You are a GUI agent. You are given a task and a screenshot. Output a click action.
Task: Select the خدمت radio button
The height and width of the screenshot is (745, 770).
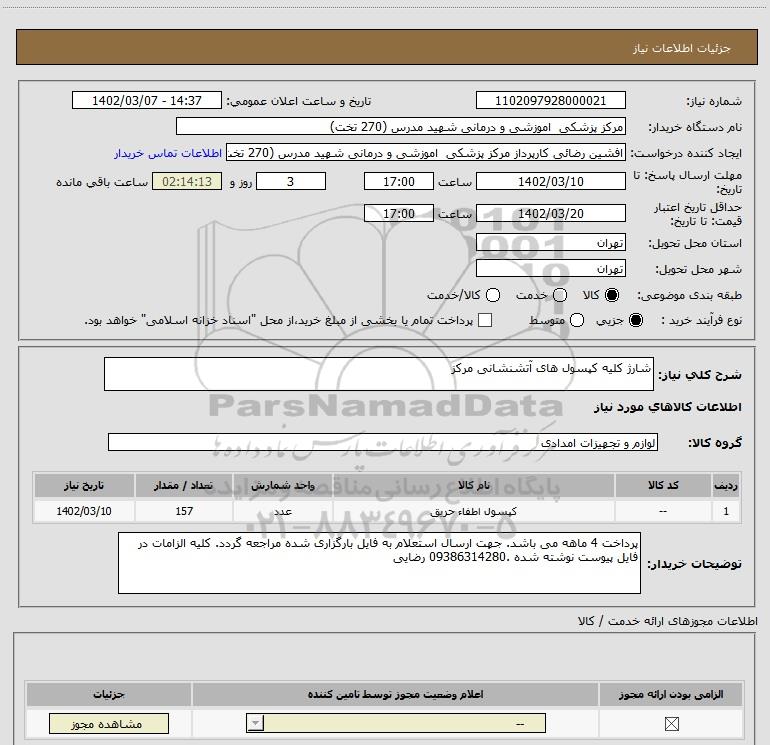(x=560, y=295)
